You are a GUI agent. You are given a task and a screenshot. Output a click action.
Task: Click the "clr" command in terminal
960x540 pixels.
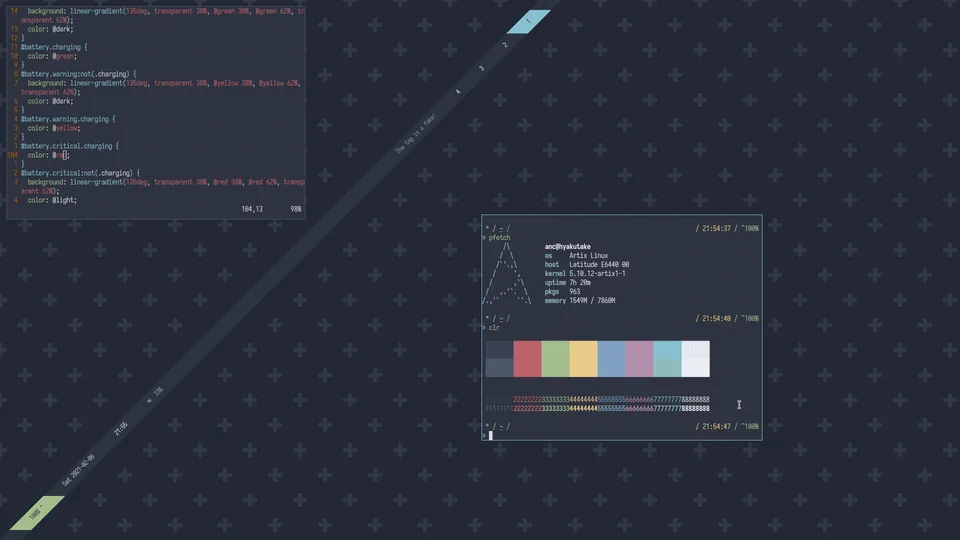[x=494, y=328]
